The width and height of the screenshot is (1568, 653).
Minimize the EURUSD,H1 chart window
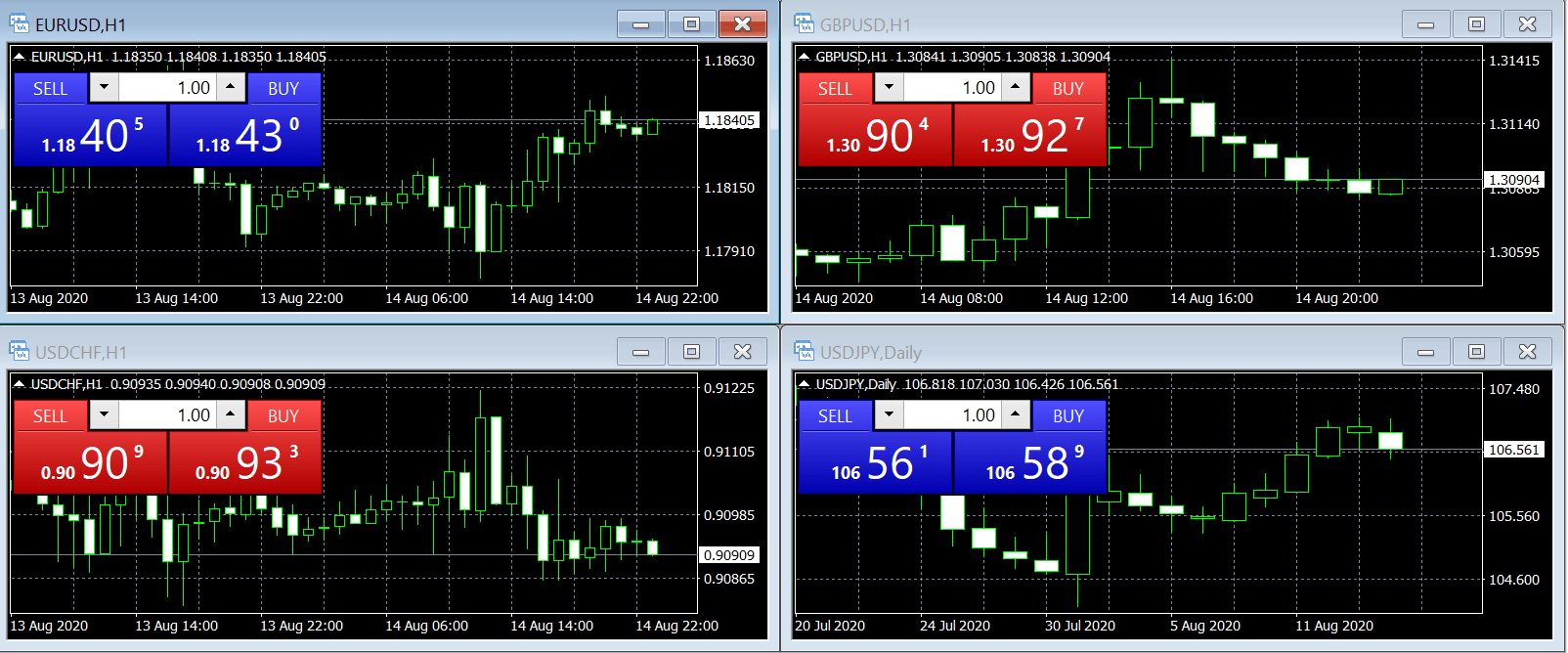tap(641, 23)
